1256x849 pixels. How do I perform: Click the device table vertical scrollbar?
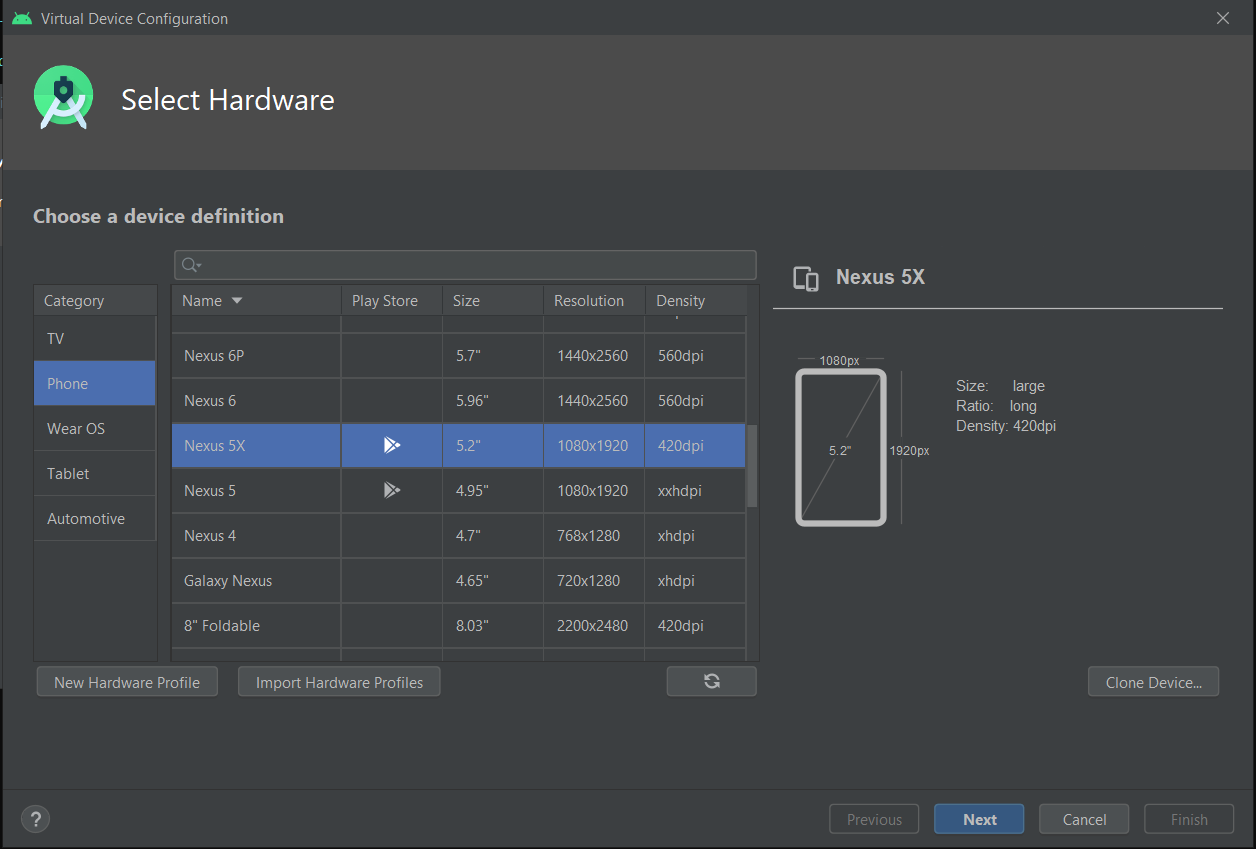tap(752, 466)
